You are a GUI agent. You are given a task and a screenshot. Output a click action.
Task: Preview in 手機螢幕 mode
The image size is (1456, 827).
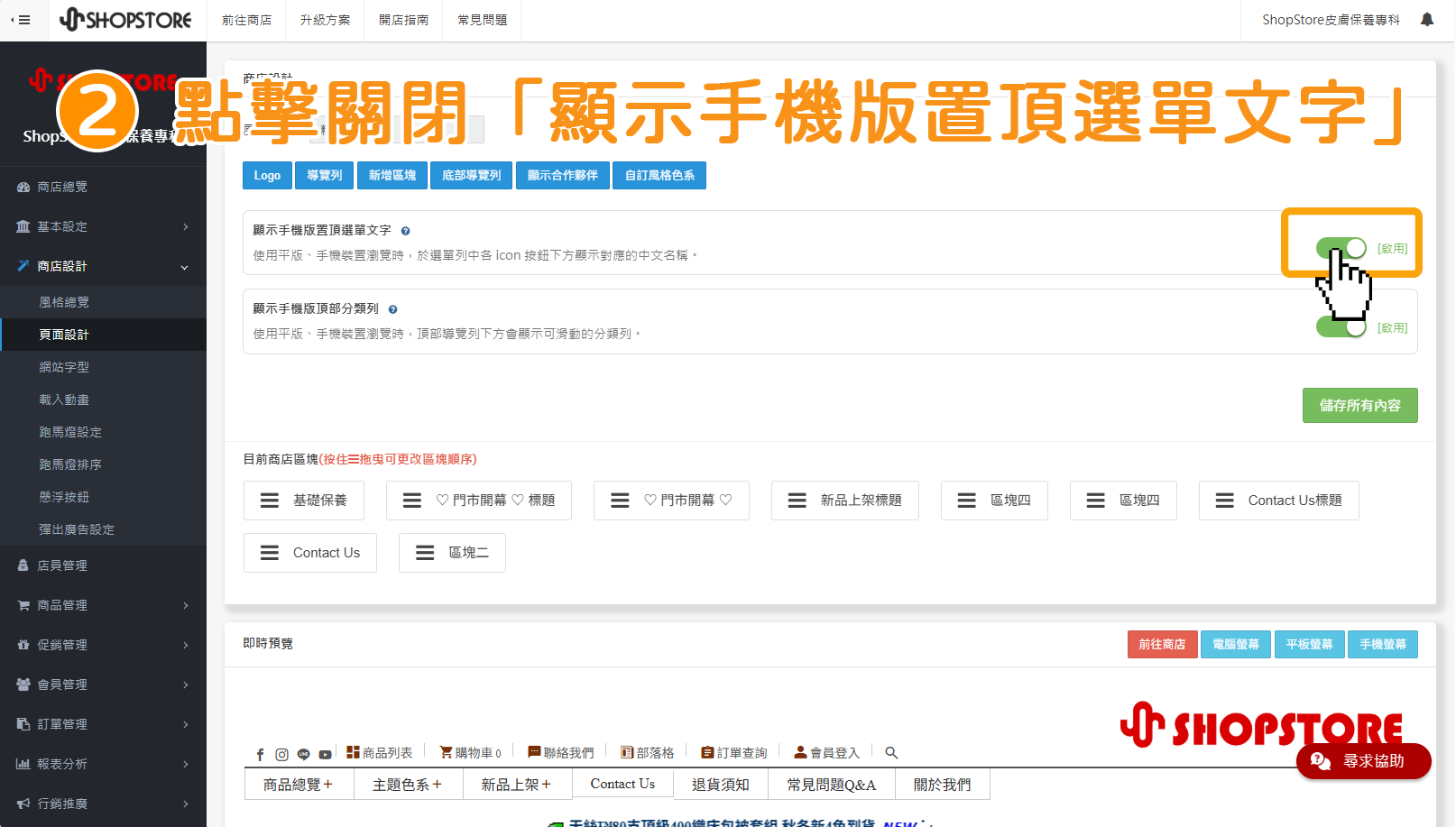click(x=1383, y=644)
